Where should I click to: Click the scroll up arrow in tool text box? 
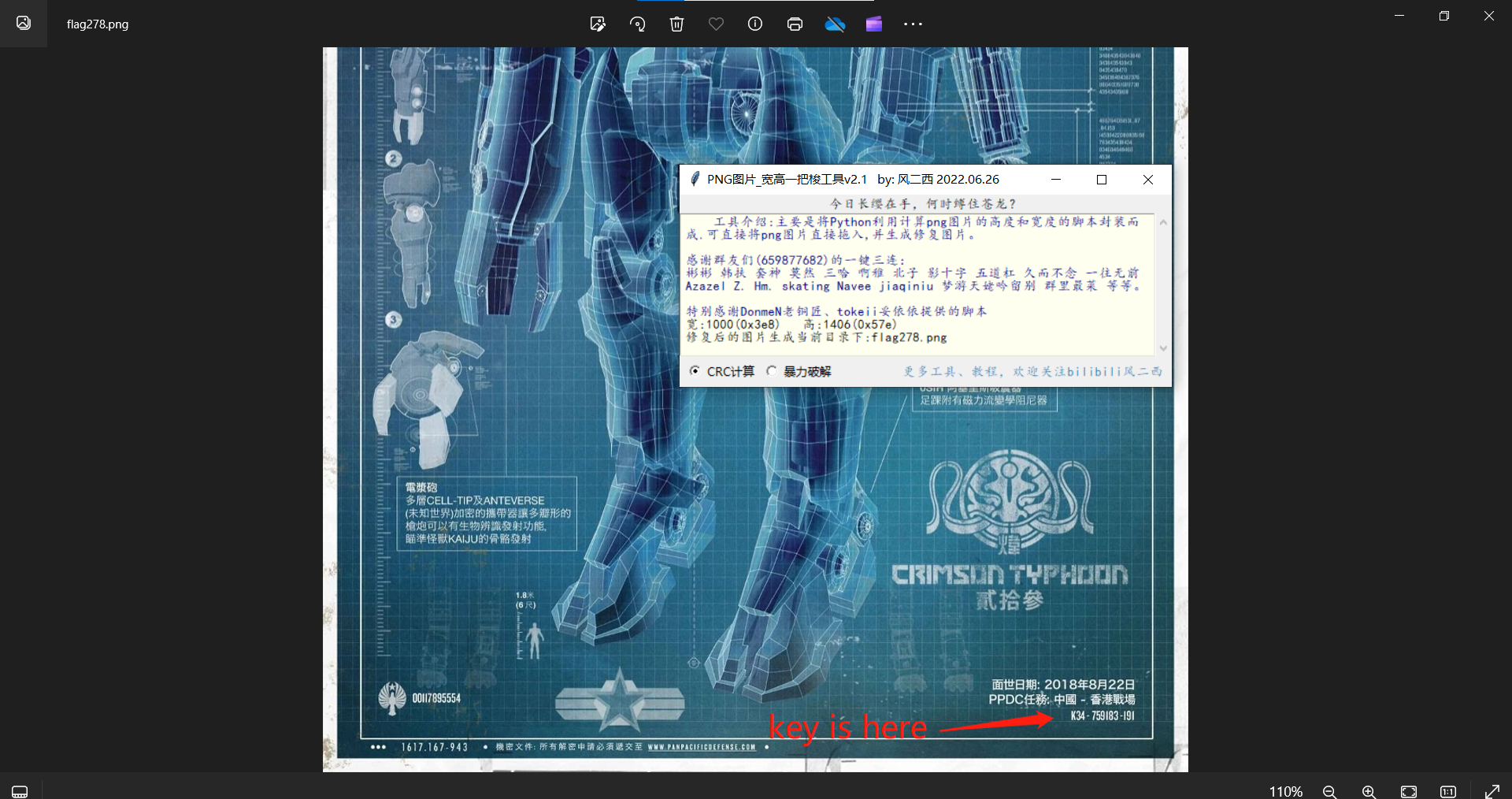[x=1163, y=223]
